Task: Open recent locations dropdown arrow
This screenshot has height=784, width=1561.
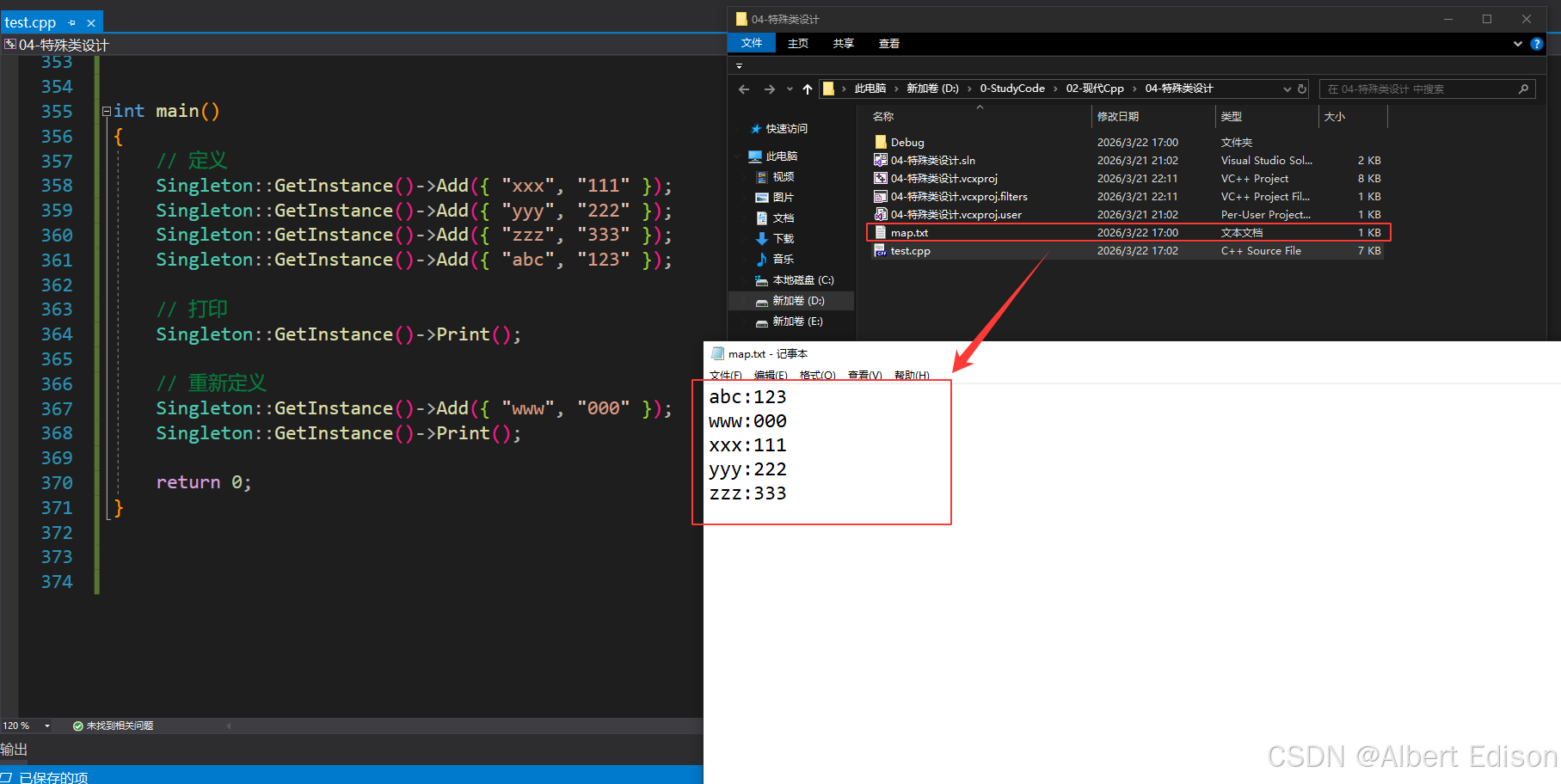Action: click(790, 89)
